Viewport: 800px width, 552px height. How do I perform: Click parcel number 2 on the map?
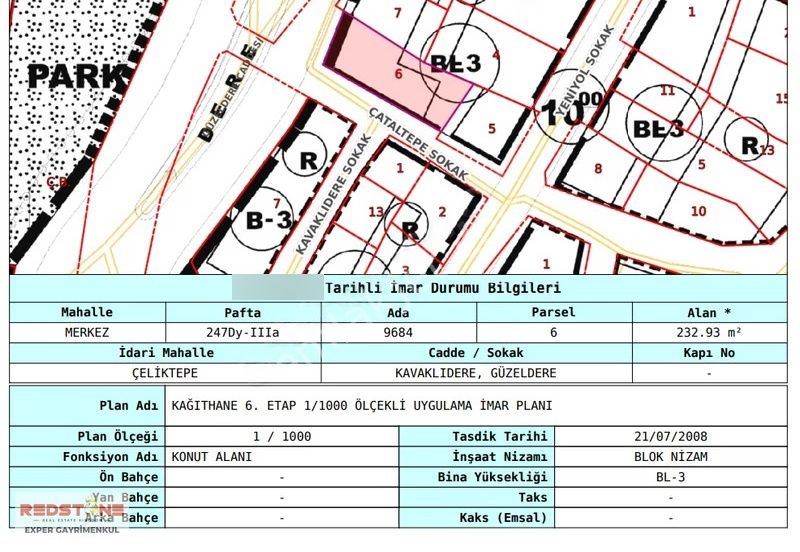click(x=442, y=211)
